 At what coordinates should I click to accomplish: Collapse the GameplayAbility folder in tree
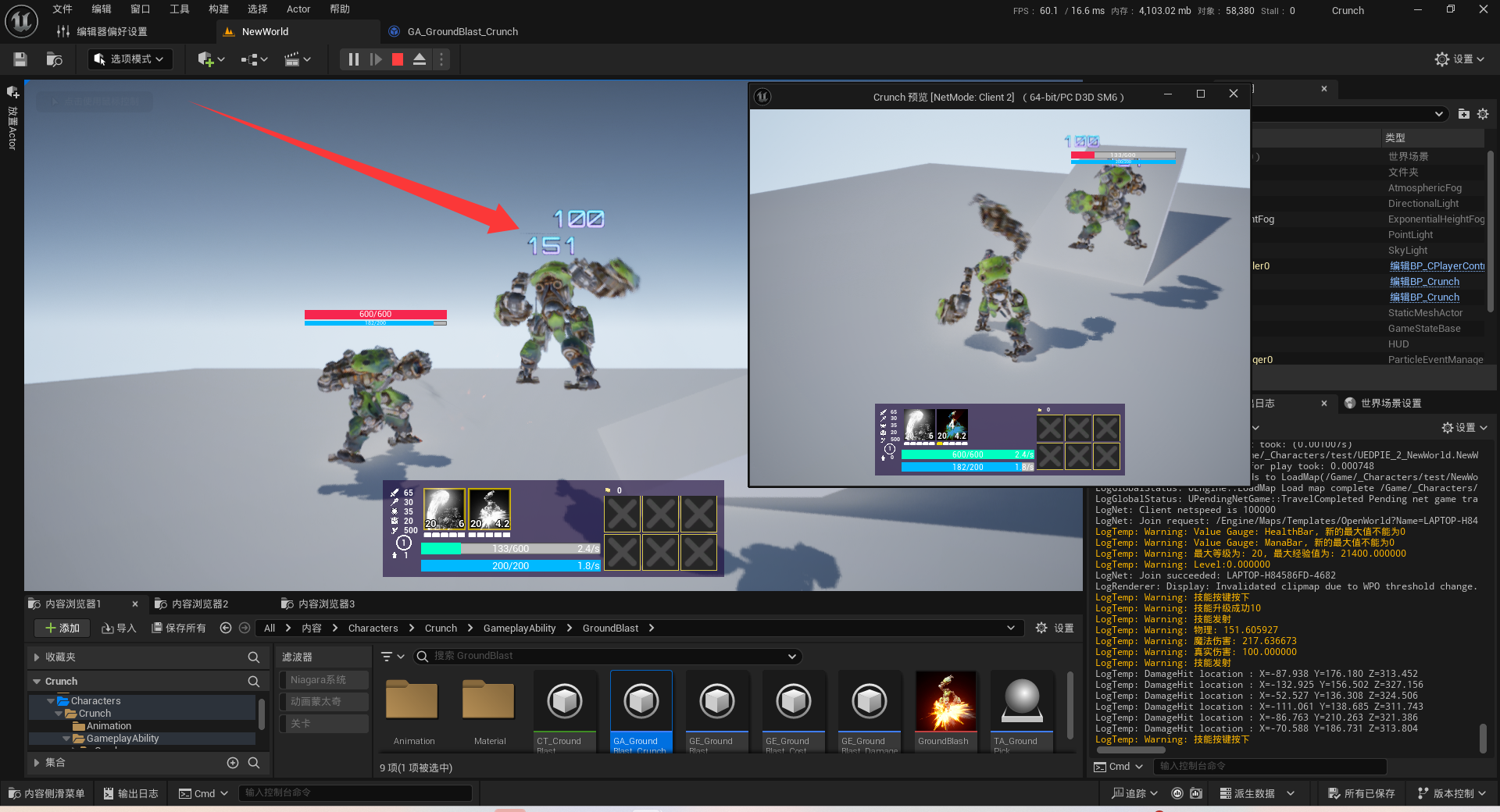(x=66, y=739)
